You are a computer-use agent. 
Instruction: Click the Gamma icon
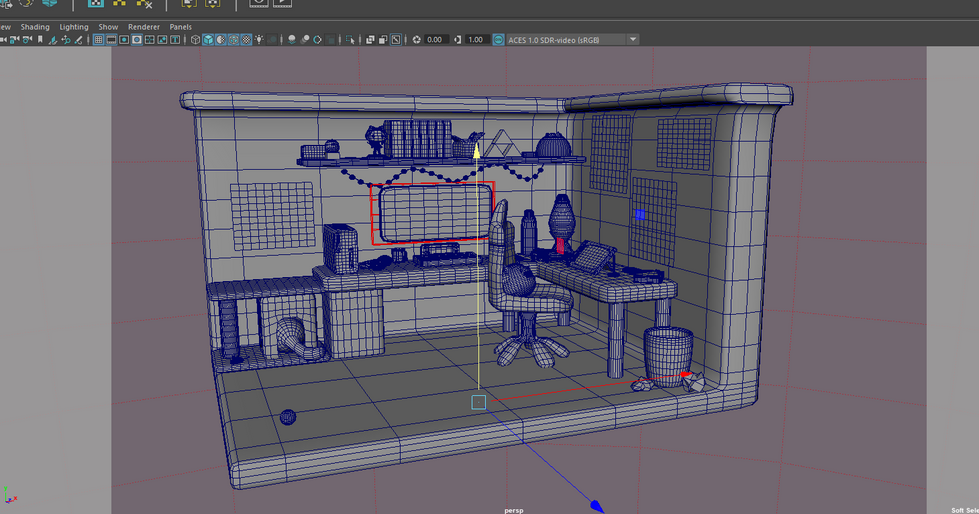pyautogui.click(x=458, y=40)
